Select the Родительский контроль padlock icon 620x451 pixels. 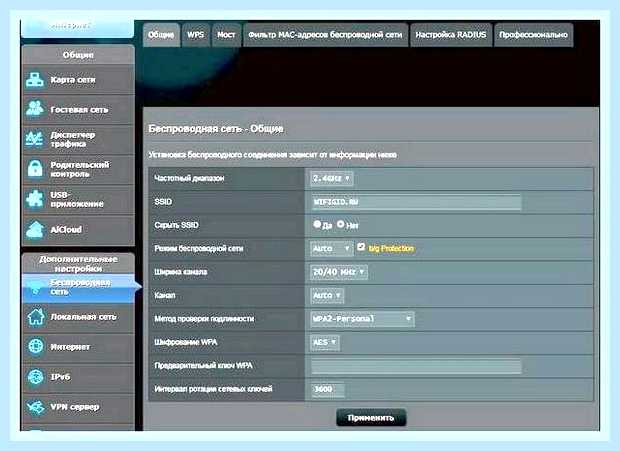(x=35, y=169)
